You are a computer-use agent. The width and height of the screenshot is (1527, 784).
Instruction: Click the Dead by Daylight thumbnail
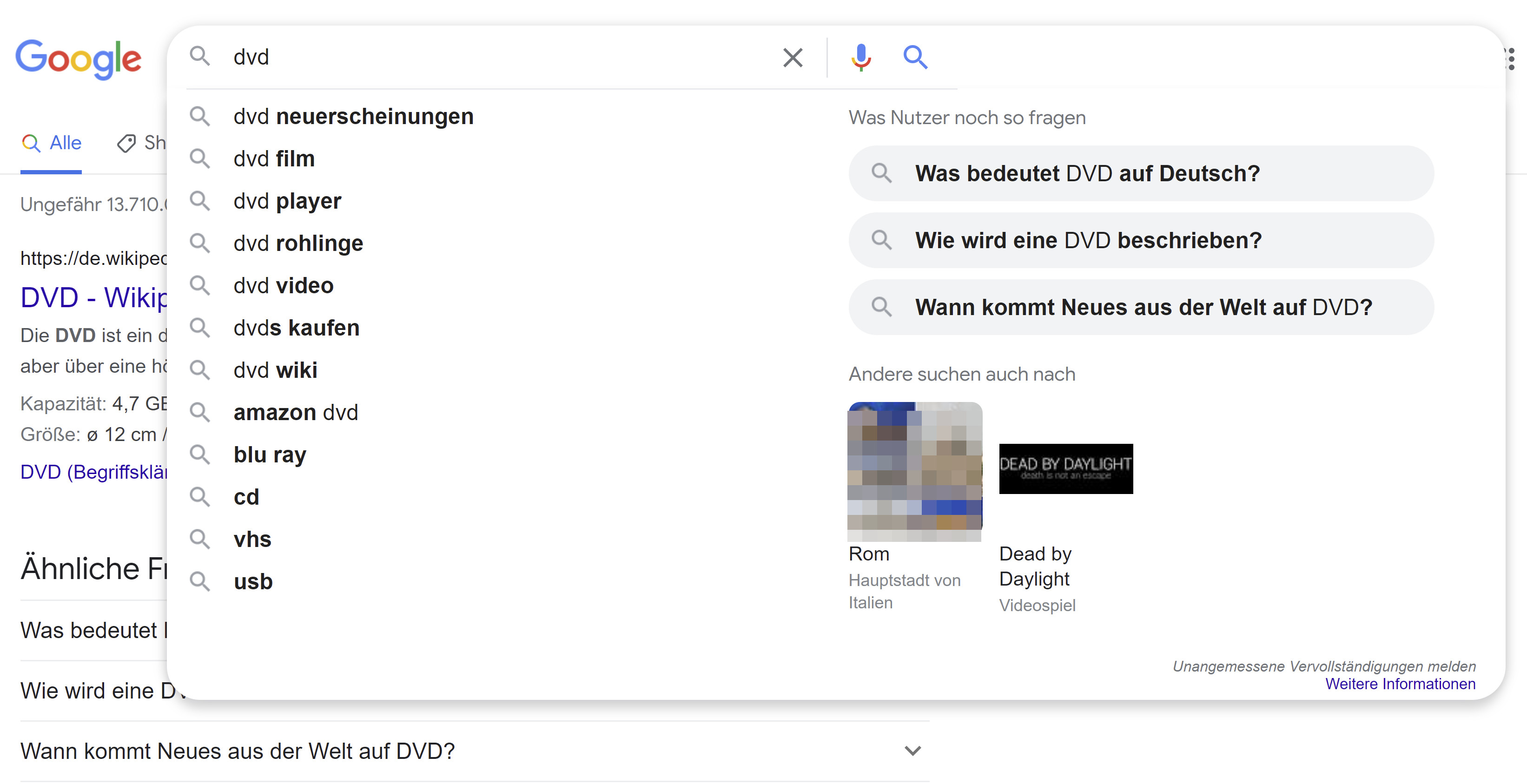pos(1065,468)
